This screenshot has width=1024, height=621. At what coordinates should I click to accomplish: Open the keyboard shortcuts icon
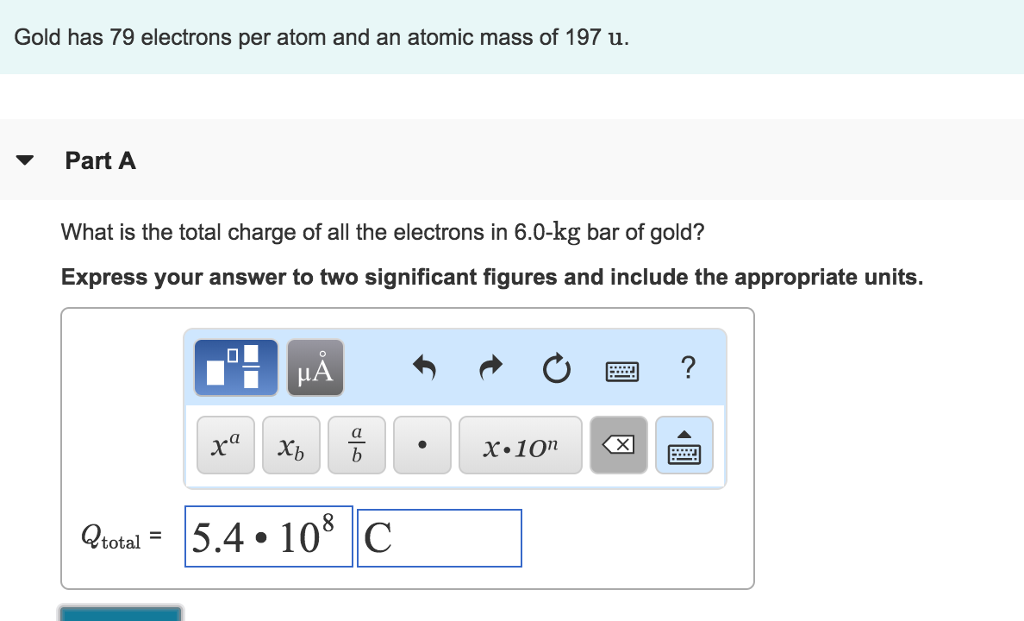click(x=621, y=368)
